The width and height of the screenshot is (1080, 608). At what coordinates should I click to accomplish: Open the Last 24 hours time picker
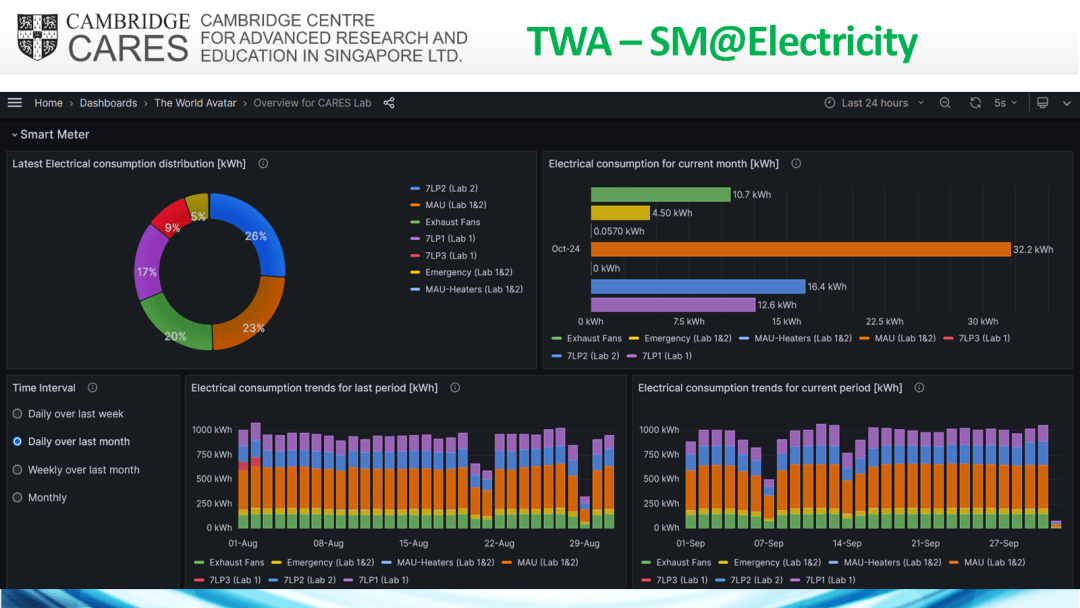tap(874, 103)
